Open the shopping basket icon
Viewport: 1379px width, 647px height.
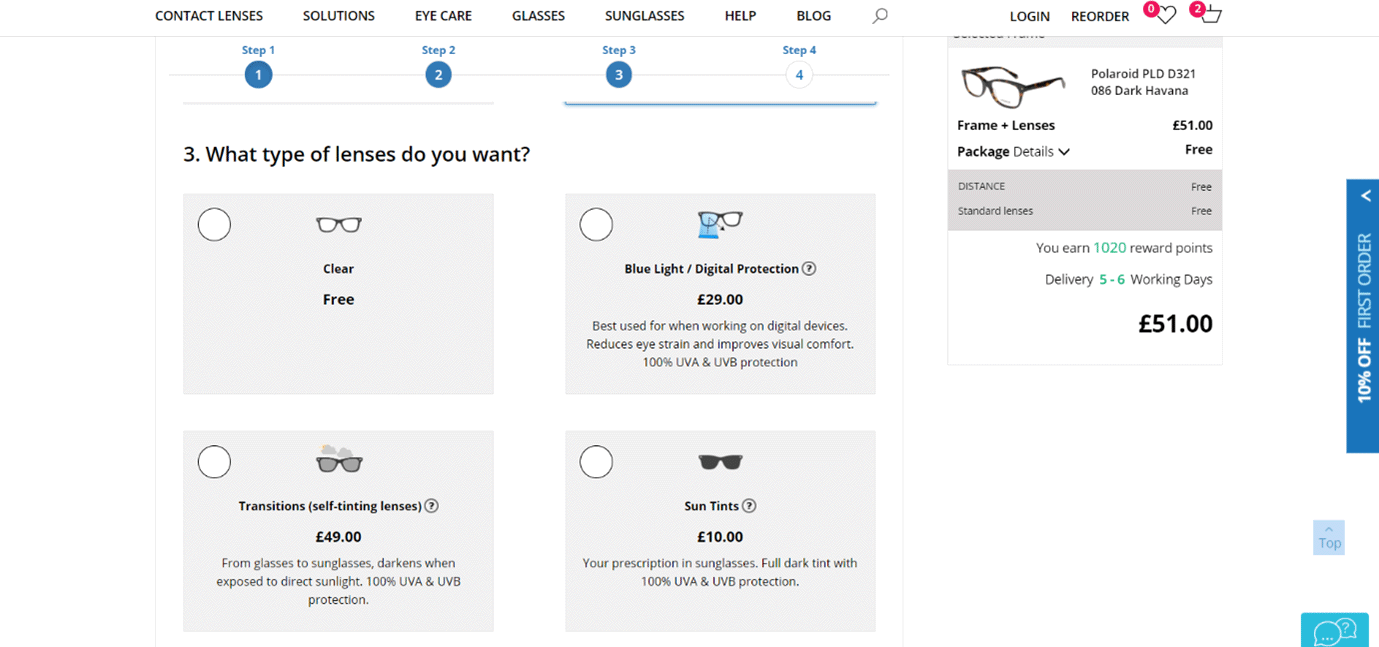pos(1211,15)
